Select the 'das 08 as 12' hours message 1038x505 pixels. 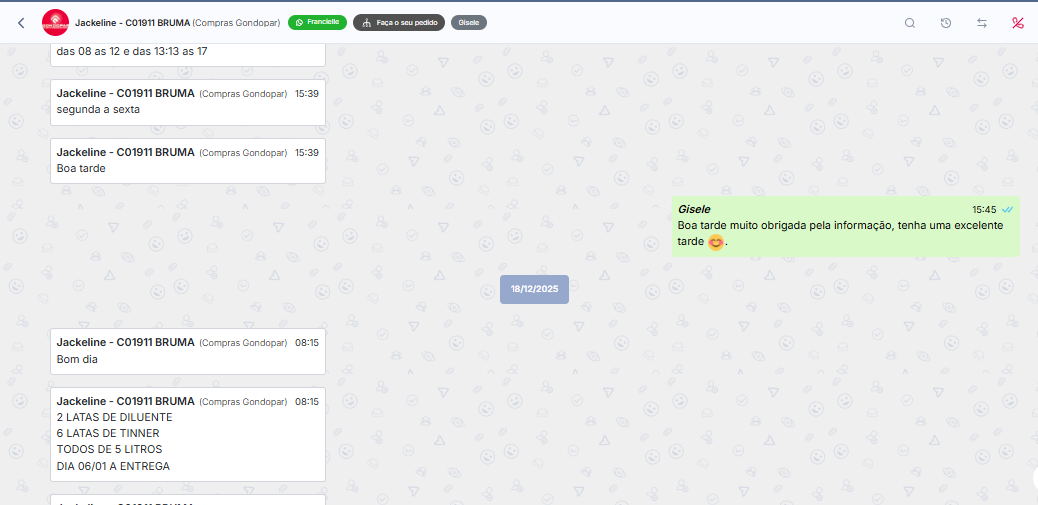132,52
